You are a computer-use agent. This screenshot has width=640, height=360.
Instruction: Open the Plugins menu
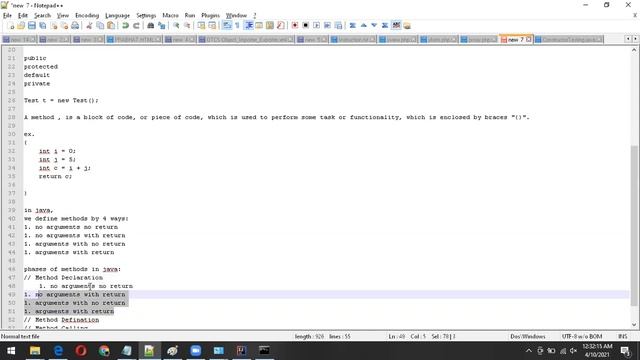[210, 16]
